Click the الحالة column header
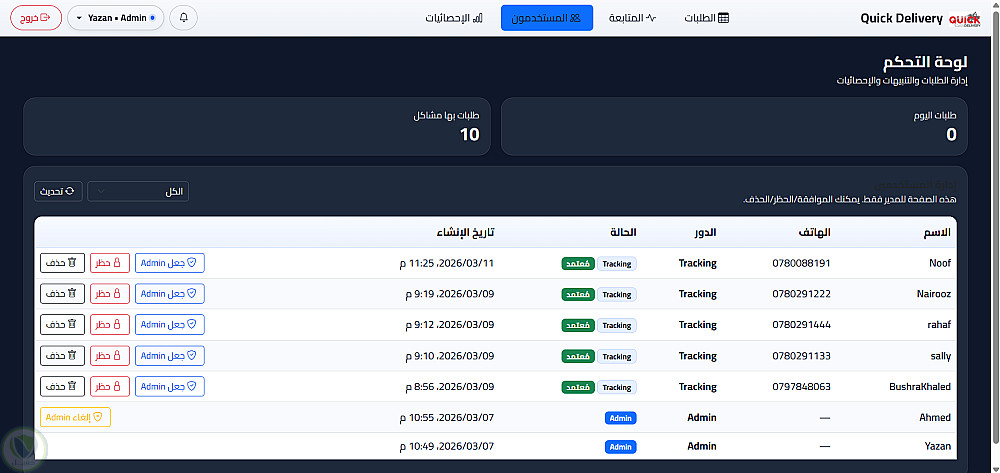Image resolution: width=1000 pixels, height=473 pixels. tap(623, 233)
